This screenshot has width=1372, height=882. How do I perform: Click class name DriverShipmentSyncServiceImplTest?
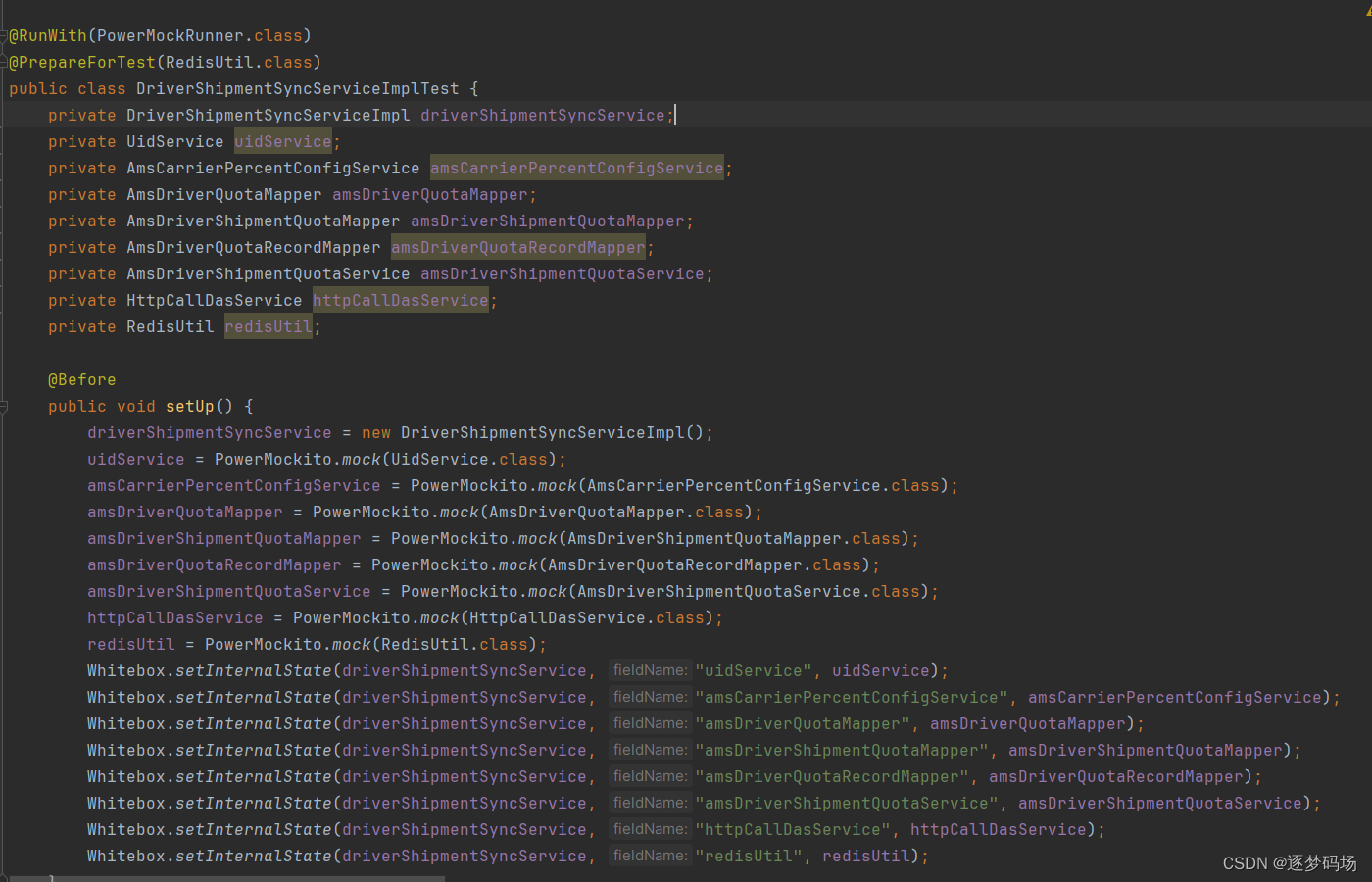click(298, 89)
